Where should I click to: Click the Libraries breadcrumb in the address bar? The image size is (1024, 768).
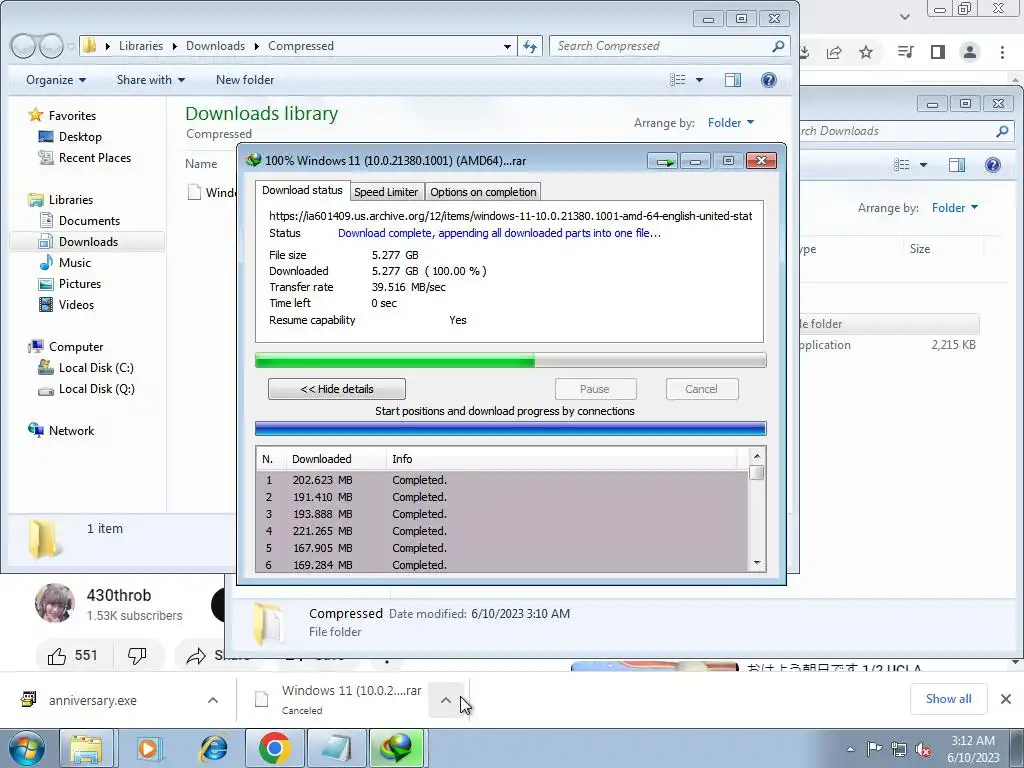pyautogui.click(x=140, y=46)
